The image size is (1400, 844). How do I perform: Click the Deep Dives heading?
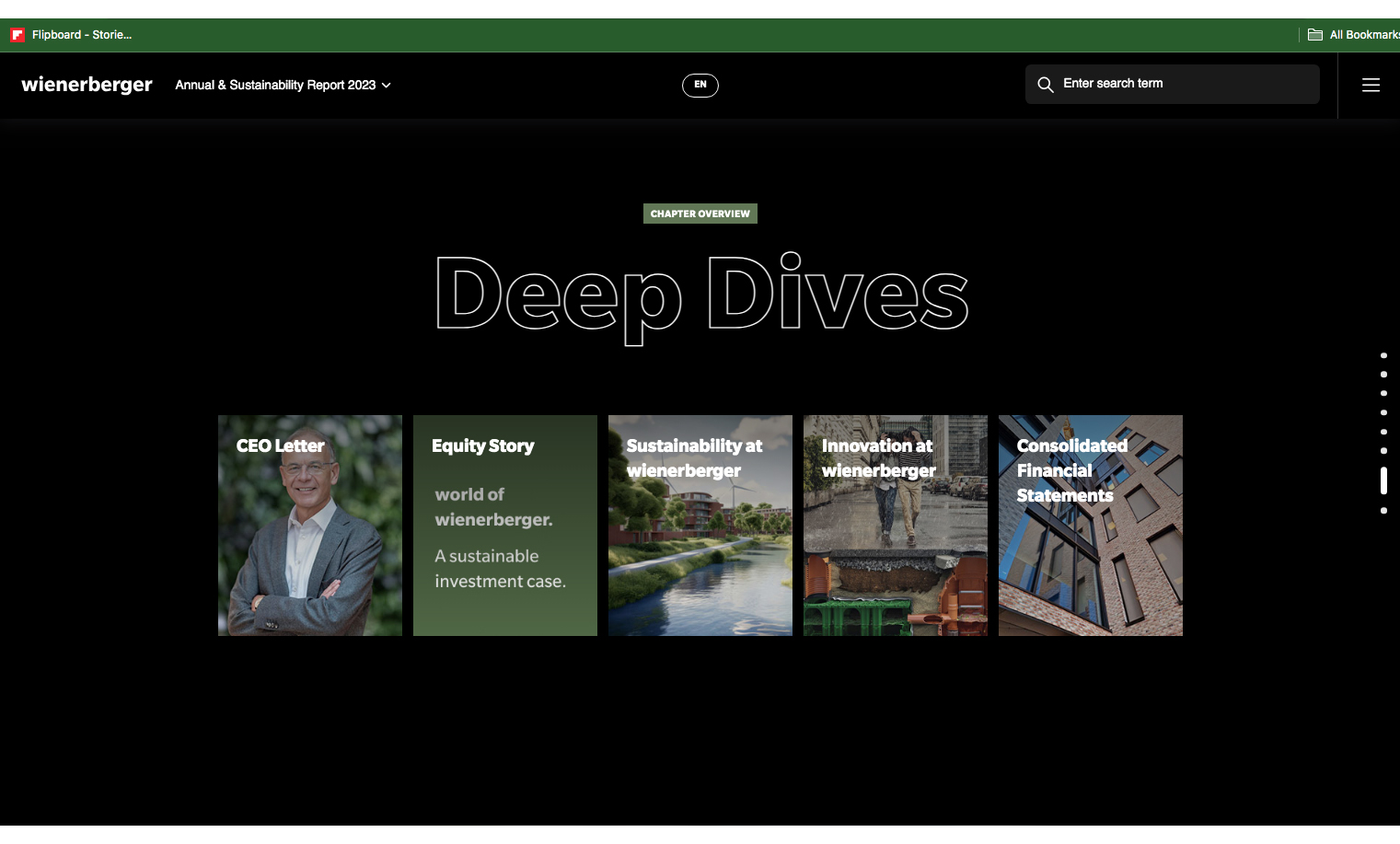[x=701, y=297]
